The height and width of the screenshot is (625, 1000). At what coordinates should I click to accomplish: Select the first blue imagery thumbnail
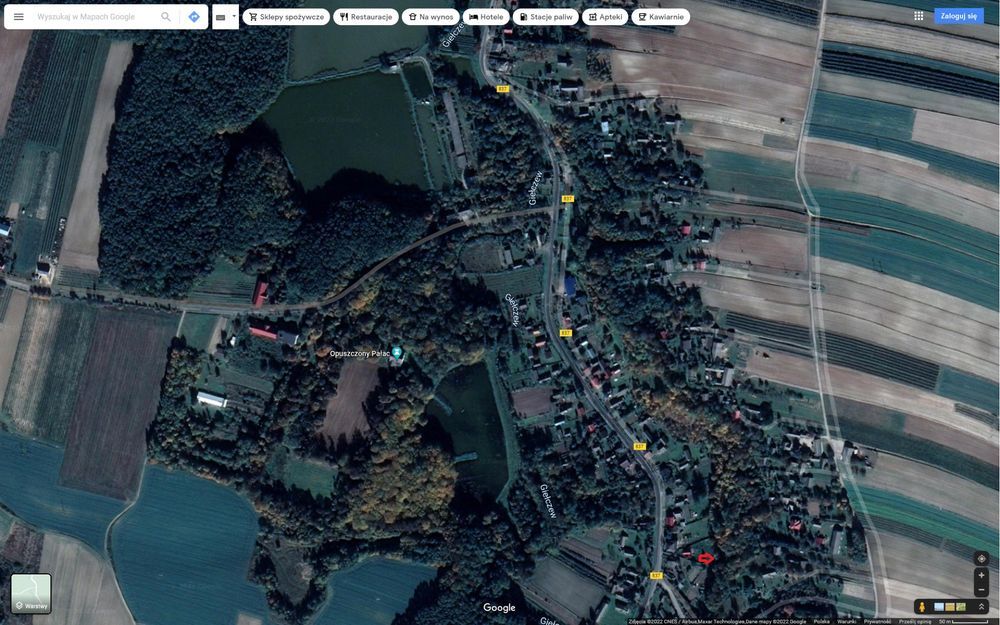(x=939, y=607)
